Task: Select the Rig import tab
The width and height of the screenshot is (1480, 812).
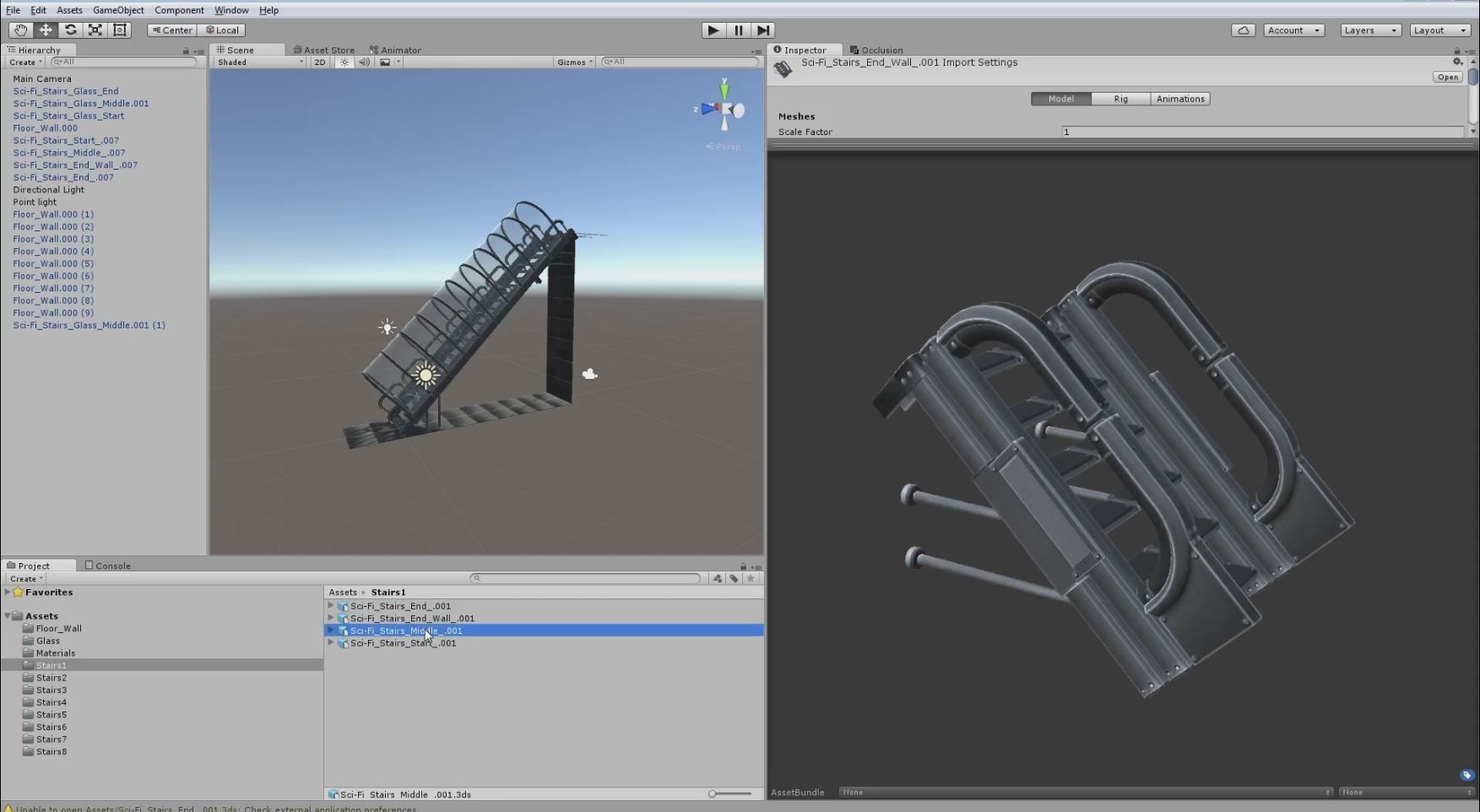Action: 1120,99
